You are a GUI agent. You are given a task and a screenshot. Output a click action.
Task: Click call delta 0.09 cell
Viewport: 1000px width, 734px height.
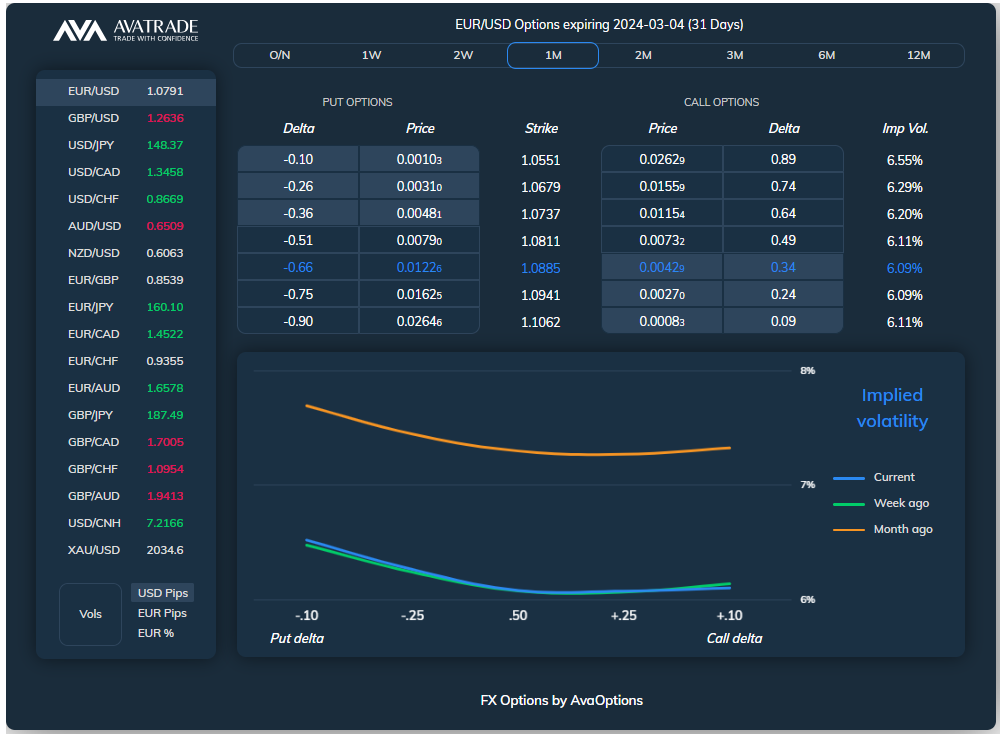(x=783, y=322)
